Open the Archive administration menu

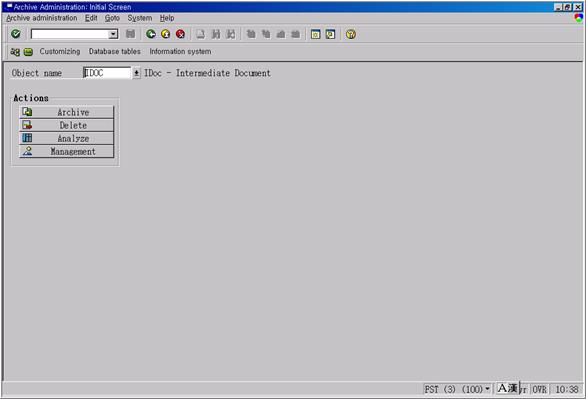click(41, 18)
